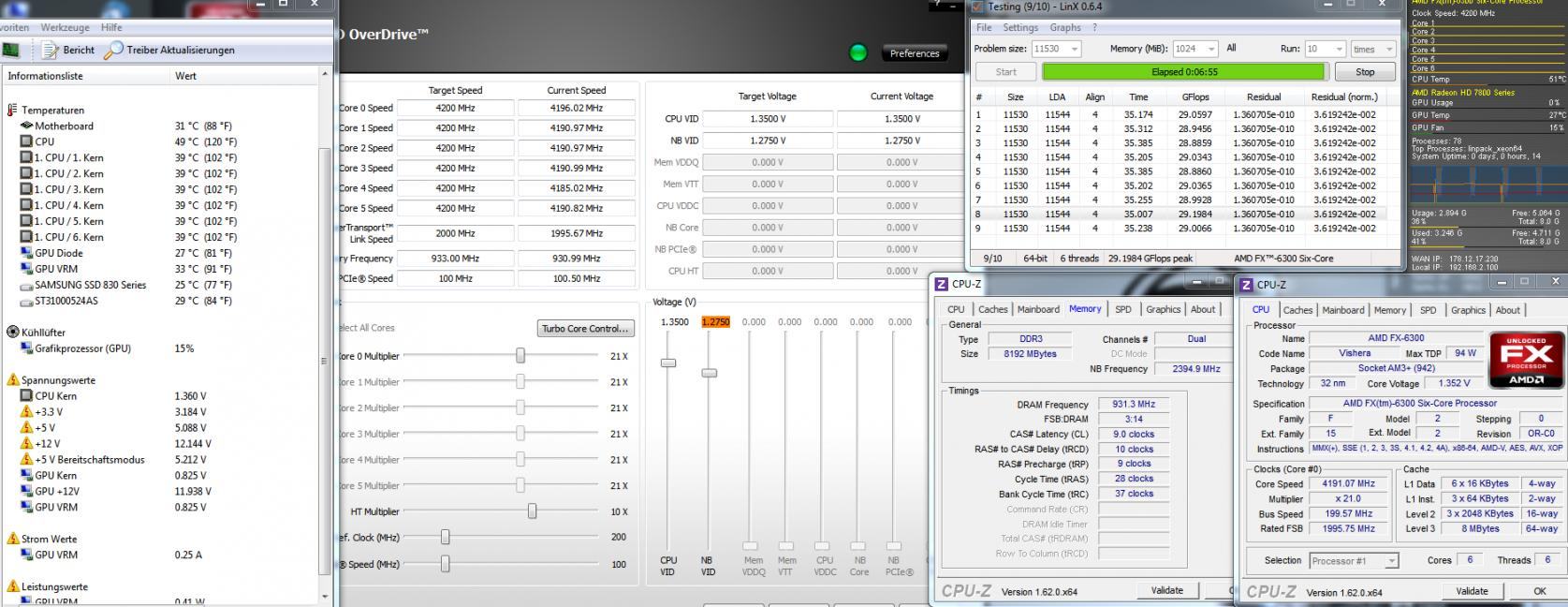The width and height of the screenshot is (1568, 607).
Task: Click the Turbo Core Control button
Action: tap(586, 328)
